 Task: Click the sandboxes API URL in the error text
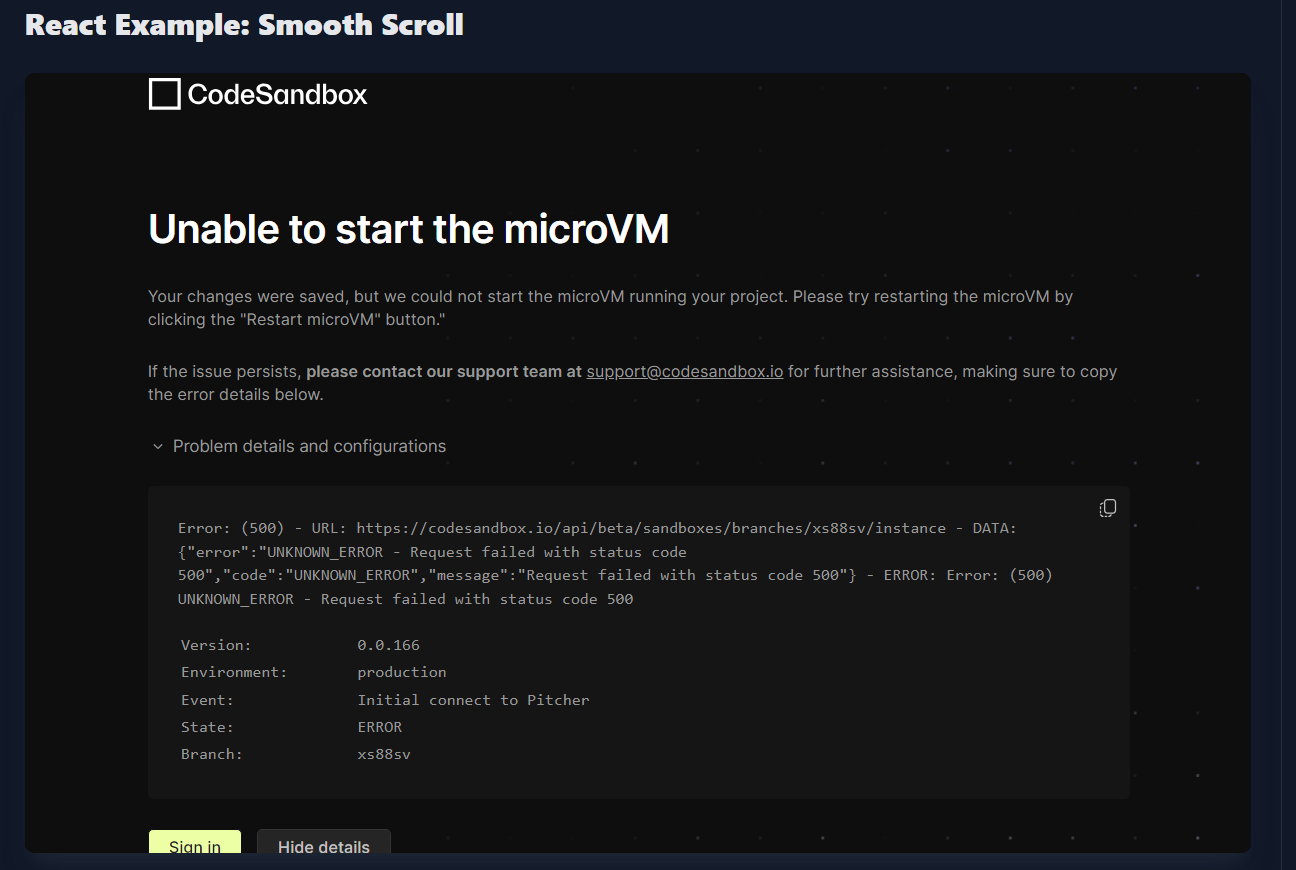651,528
